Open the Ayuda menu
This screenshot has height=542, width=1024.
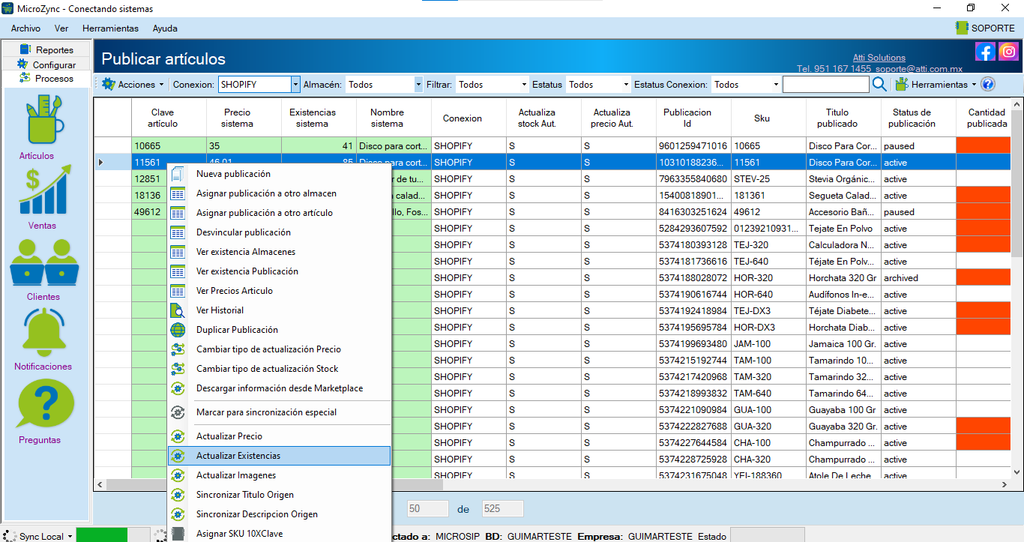165,28
